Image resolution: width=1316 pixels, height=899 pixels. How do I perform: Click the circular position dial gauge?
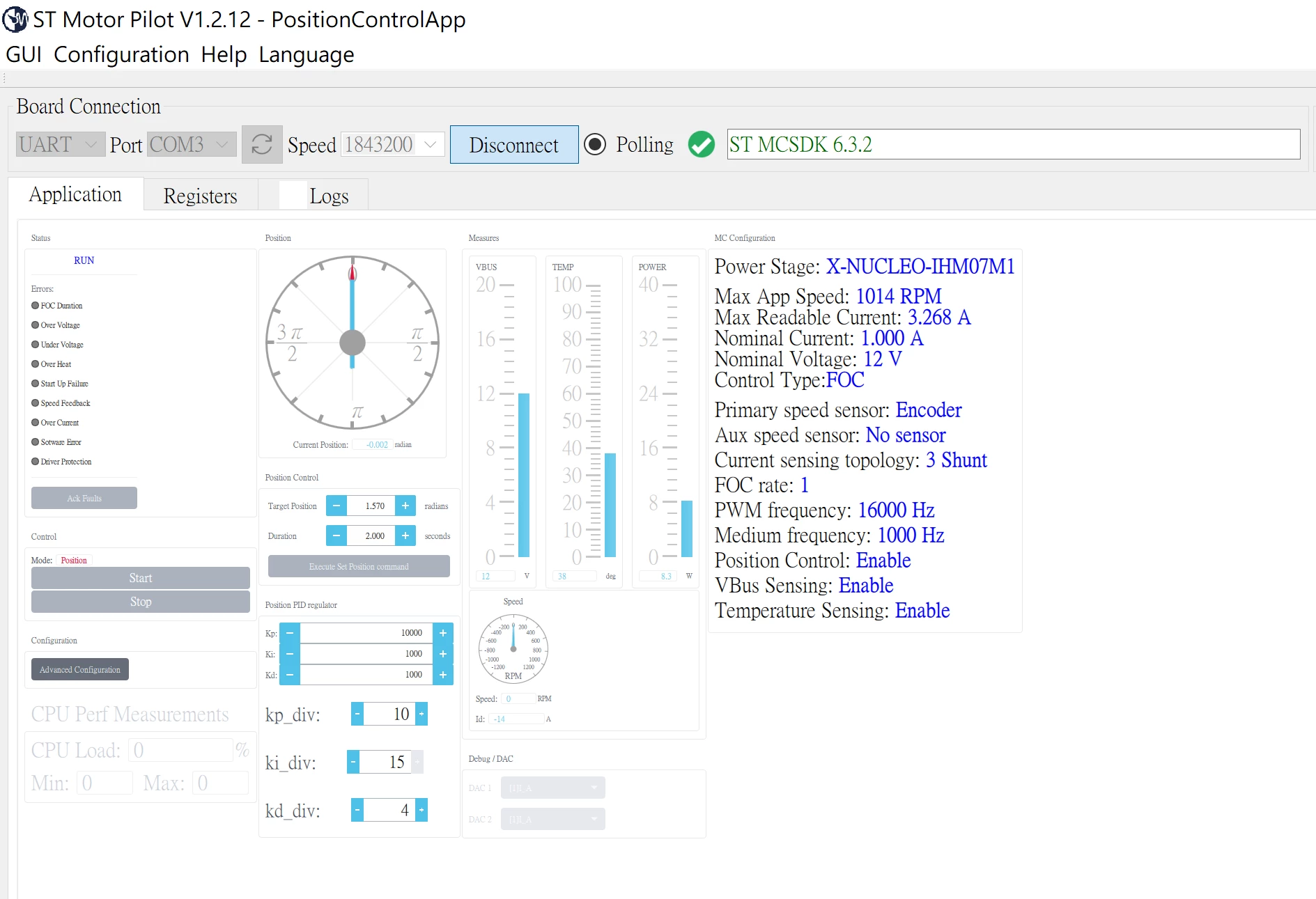353,343
